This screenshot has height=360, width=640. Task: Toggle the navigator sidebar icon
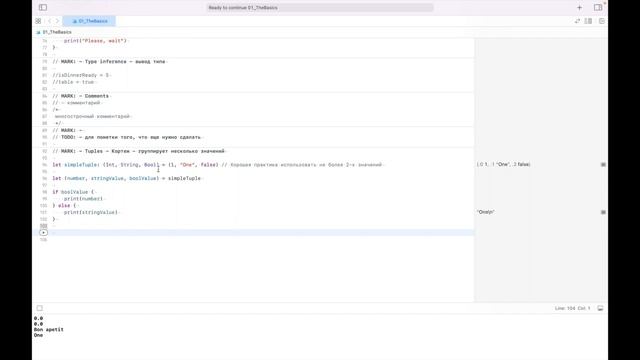pyautogui.click(x=43, y=7)
